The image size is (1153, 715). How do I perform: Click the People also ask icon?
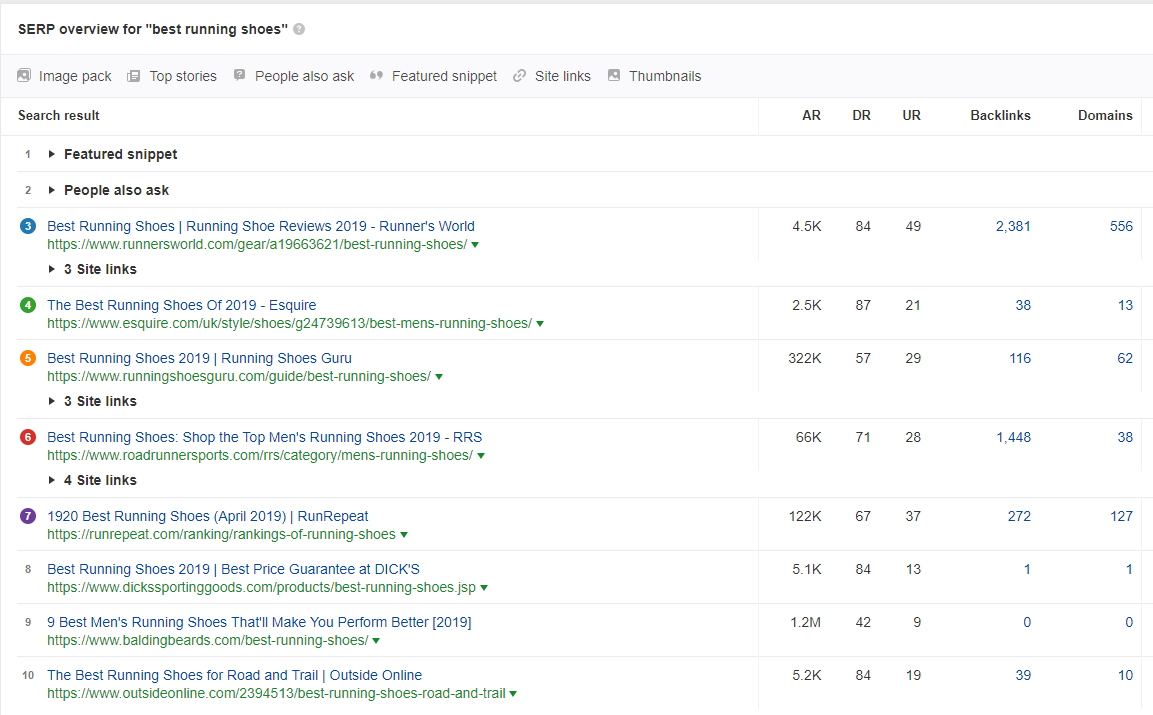[239, 75]
